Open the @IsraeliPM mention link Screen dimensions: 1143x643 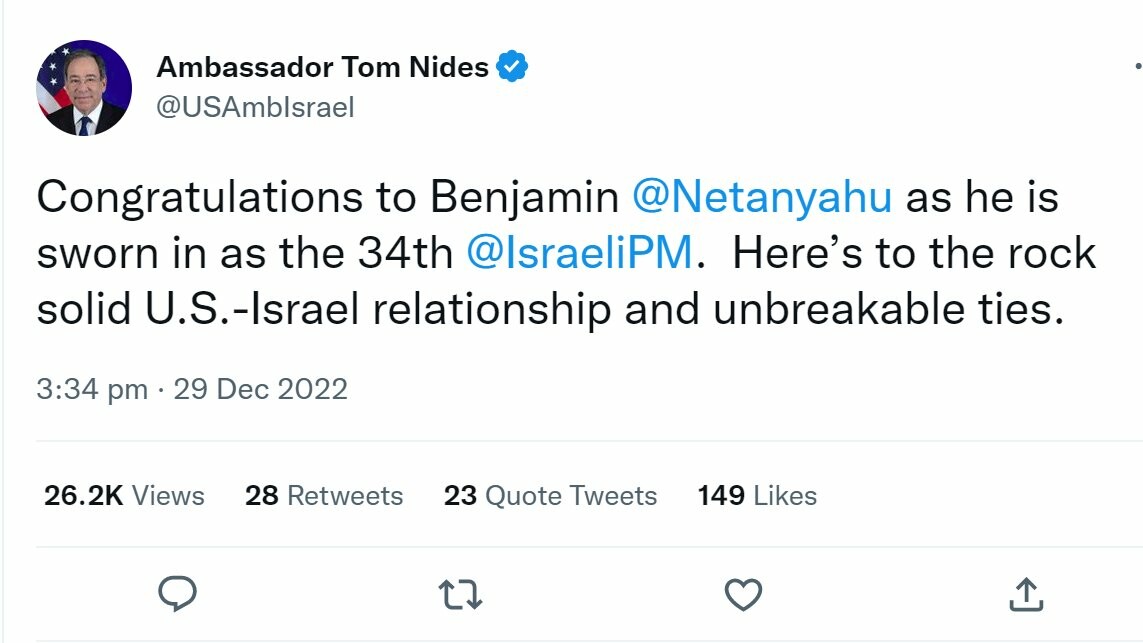tap(579, 254)
